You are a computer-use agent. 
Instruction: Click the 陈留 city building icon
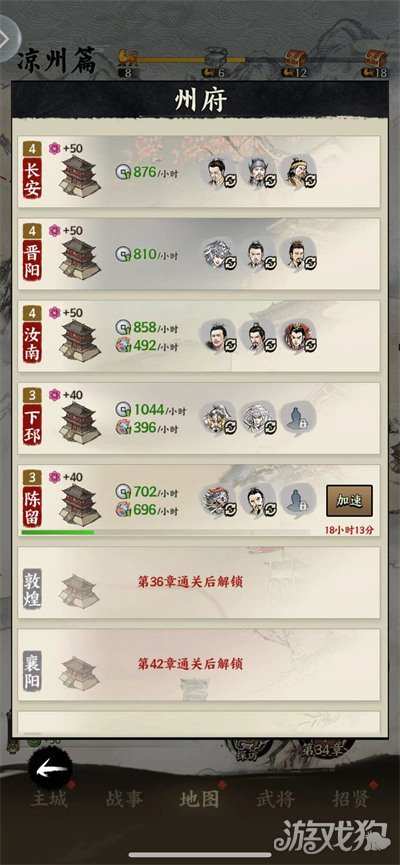click(x=79, y=505)
